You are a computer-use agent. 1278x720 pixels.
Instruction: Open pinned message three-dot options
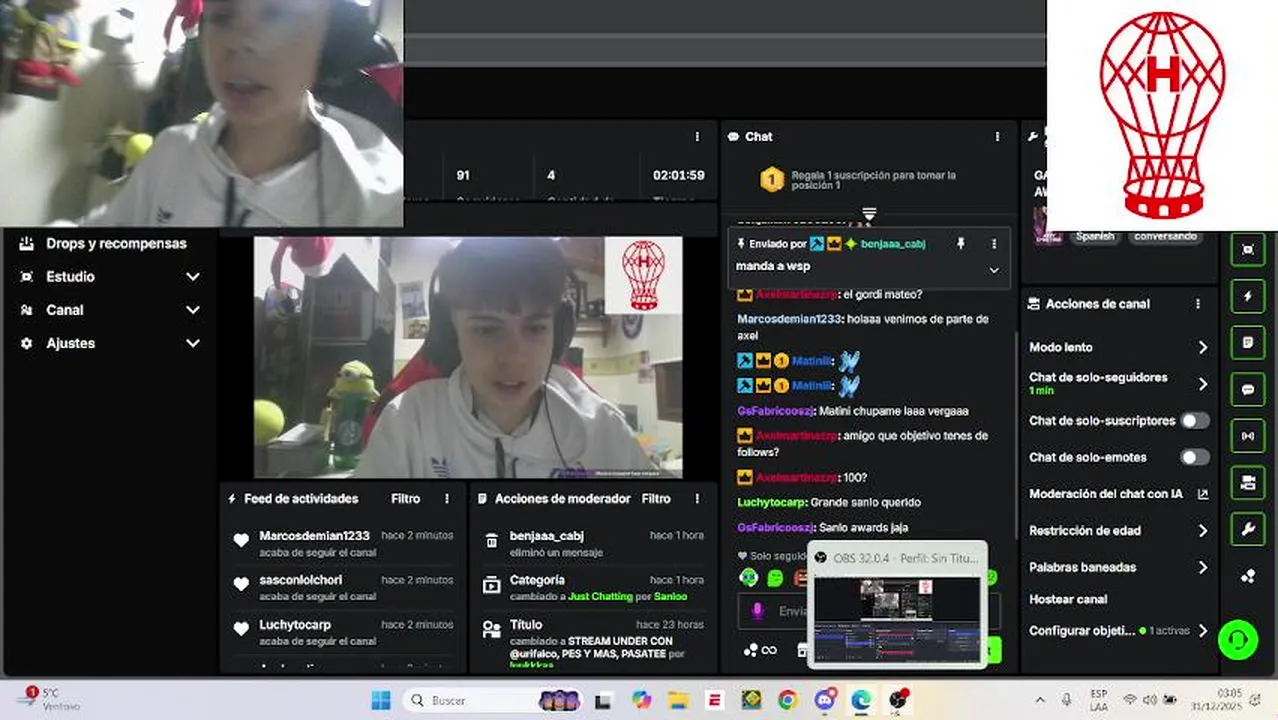[994, 243]
